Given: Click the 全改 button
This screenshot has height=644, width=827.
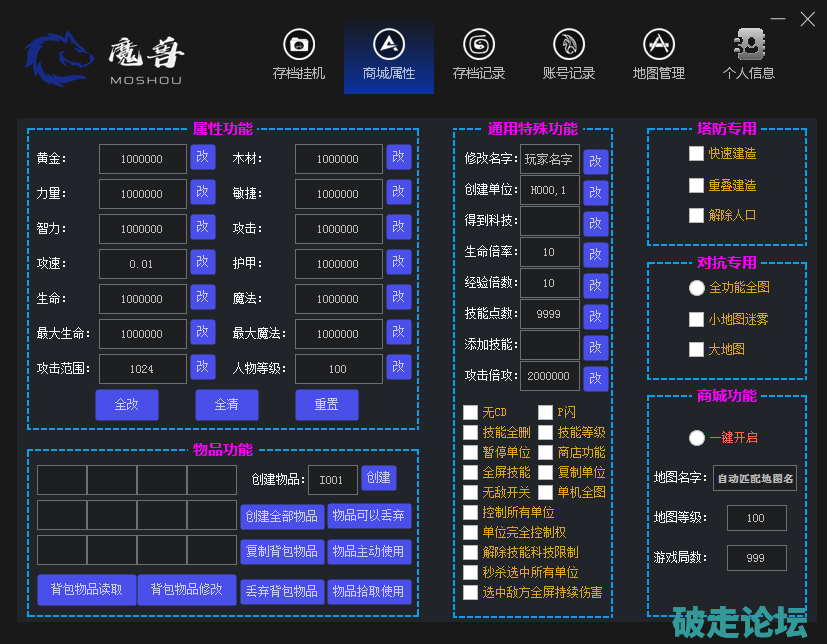Looking at the screenshot, I should 127,405.
